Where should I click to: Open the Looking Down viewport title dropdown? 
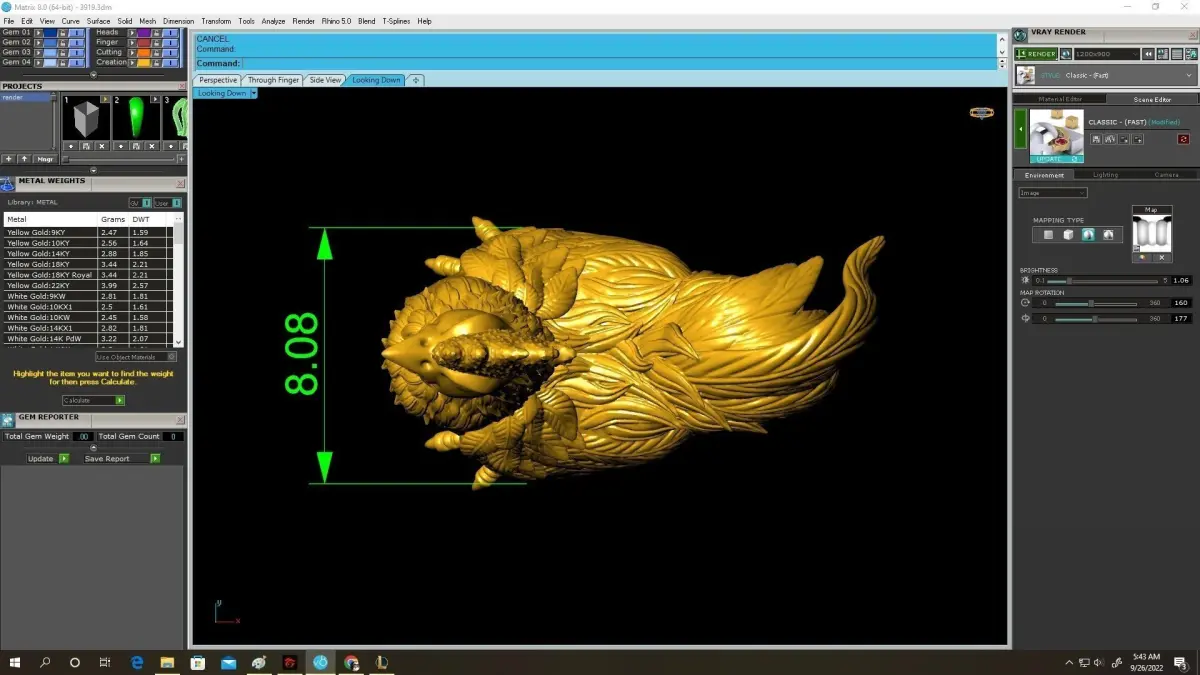254,93
